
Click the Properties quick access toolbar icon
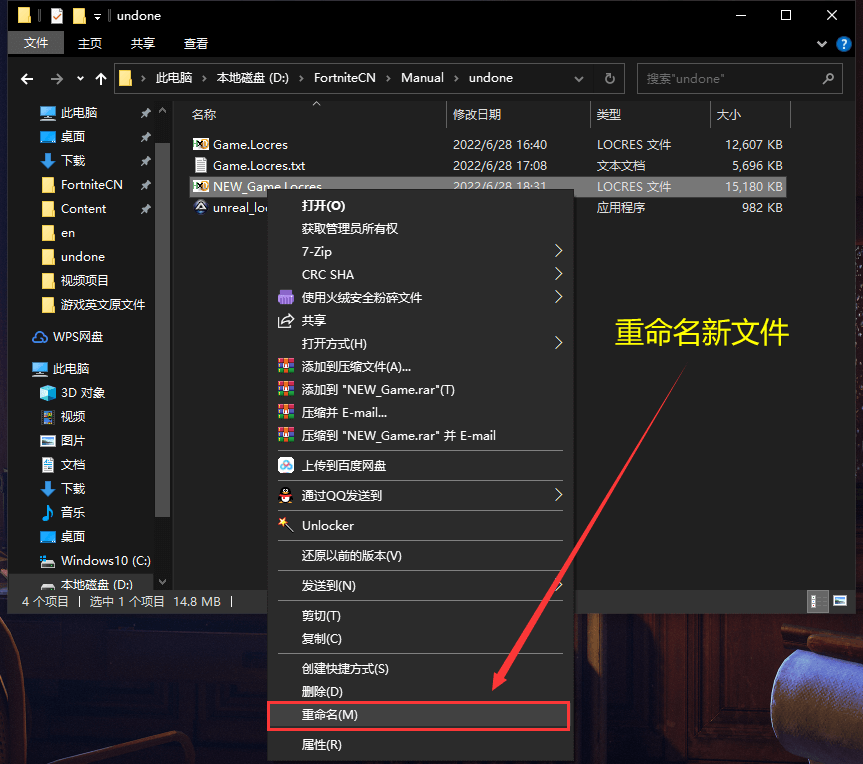tap(57, 15)
